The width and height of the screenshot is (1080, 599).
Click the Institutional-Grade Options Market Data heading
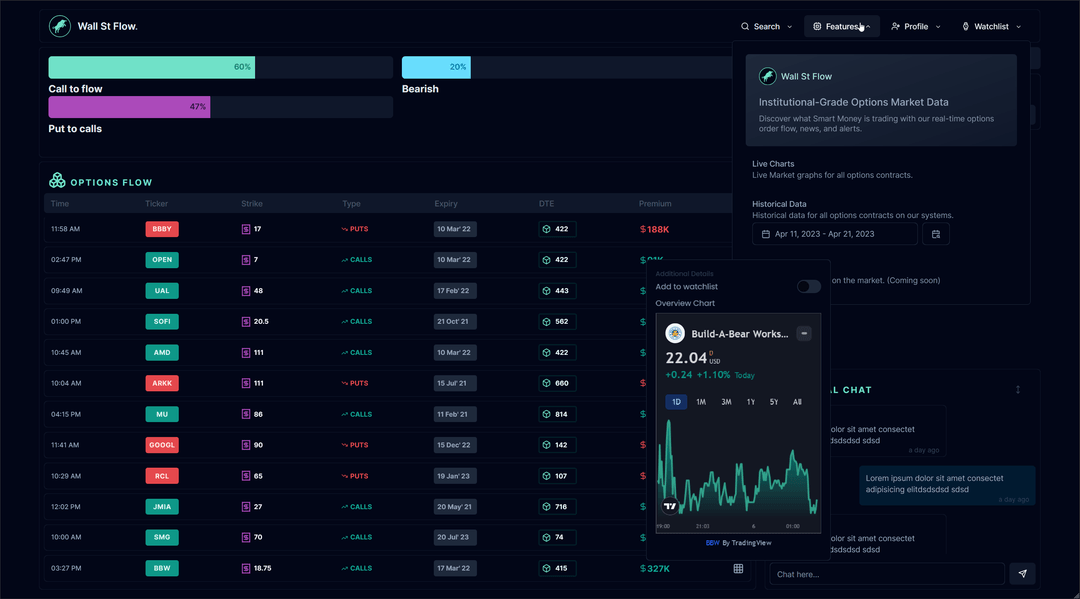point(853,102)
